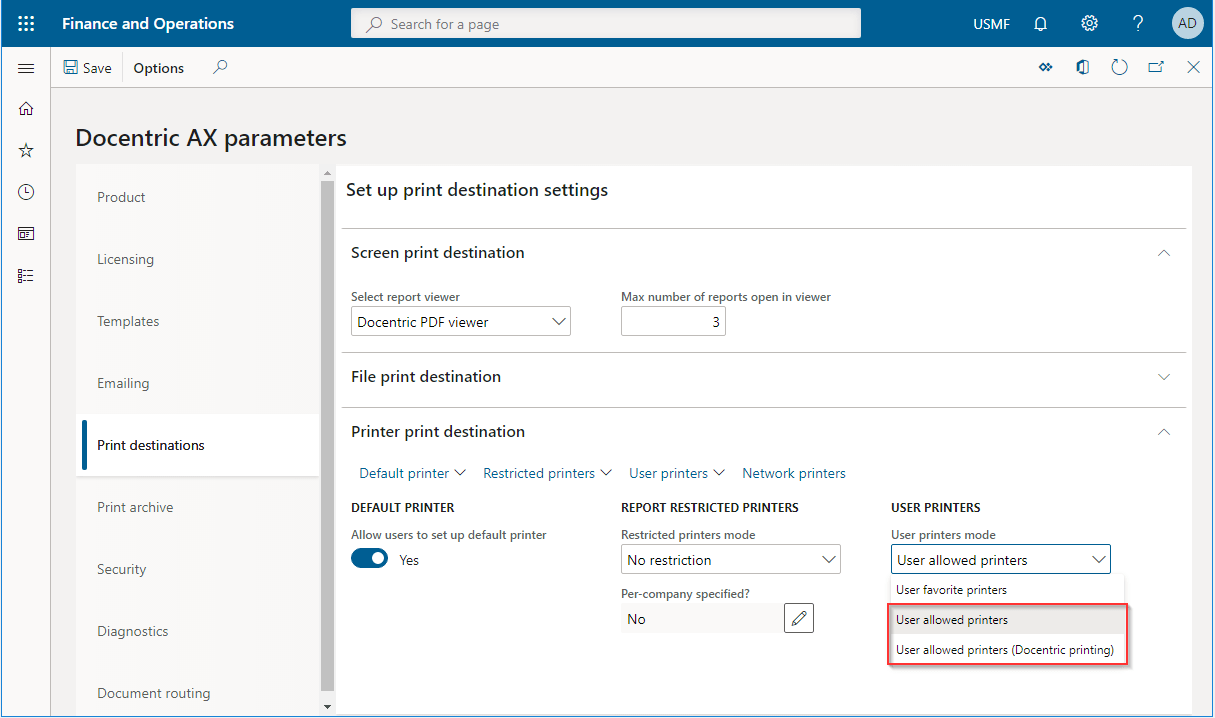
Task: Select User allowed printers (Docentric printing) option
Action: coord(1007,650)
